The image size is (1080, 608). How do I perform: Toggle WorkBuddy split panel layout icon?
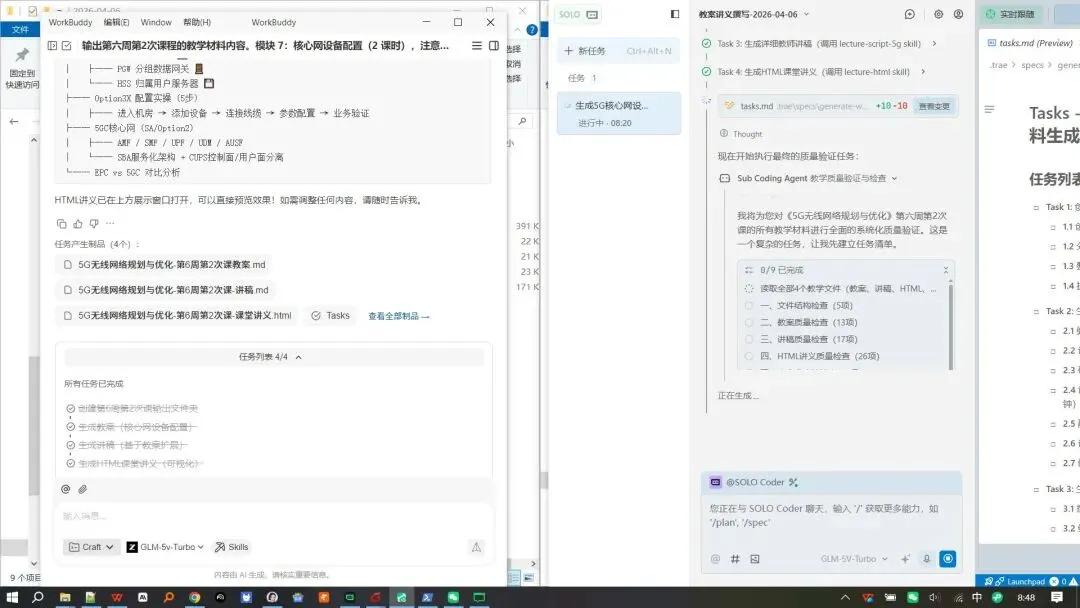click(x=494, y=45)
